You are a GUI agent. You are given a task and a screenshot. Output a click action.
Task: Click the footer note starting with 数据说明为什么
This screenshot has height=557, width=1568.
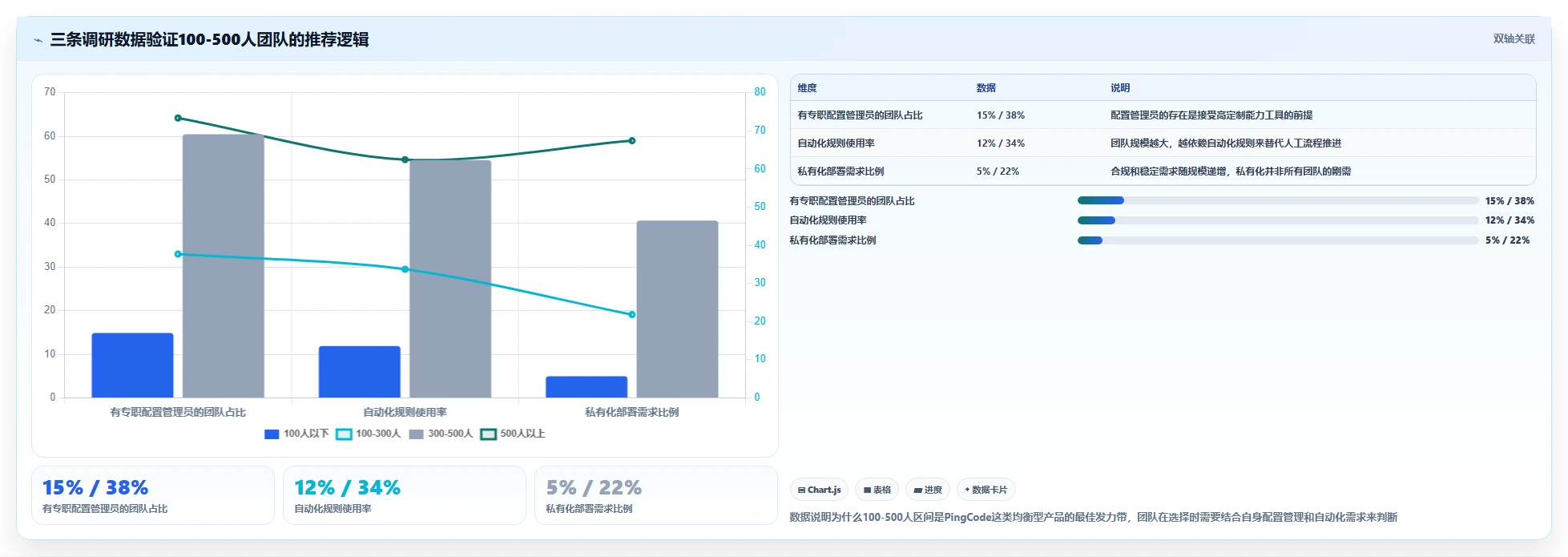[x=1093, y=518]
